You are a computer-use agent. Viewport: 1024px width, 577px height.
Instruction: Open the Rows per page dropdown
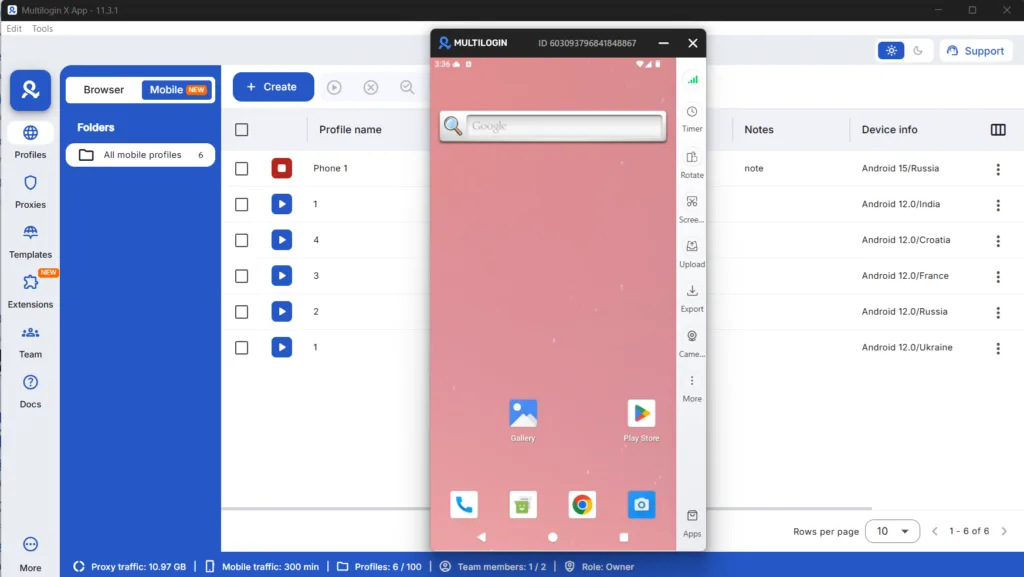coord(891,531)
